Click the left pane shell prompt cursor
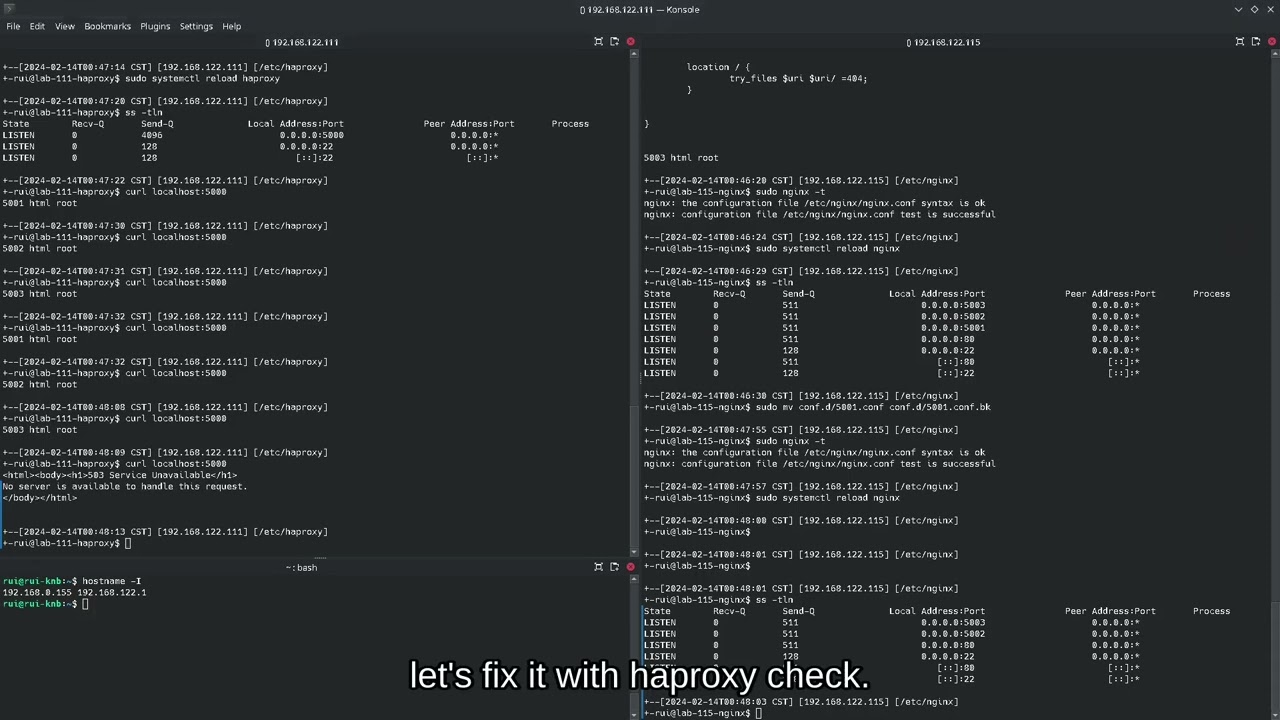 tap(128, 543)
